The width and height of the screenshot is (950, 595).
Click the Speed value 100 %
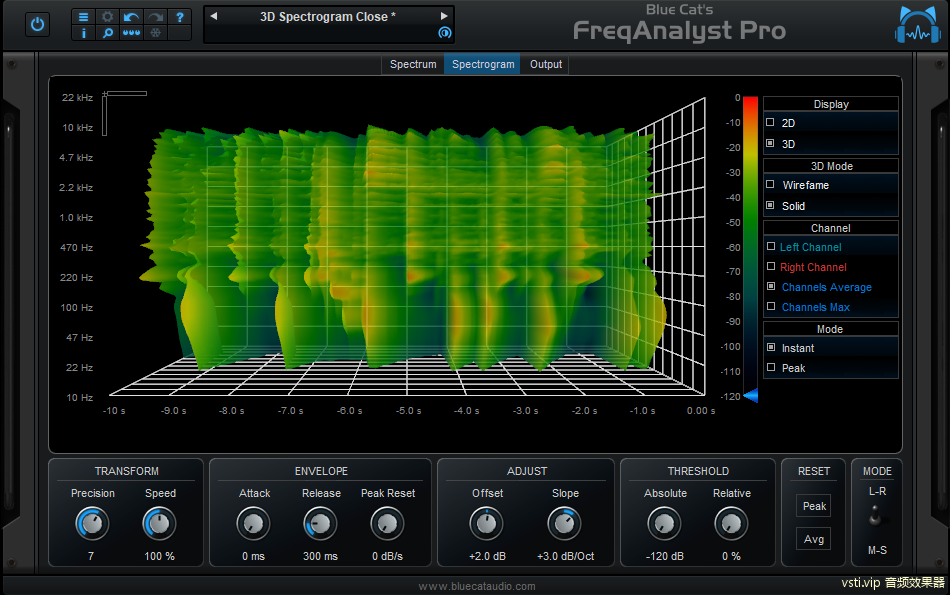[159, 556]
